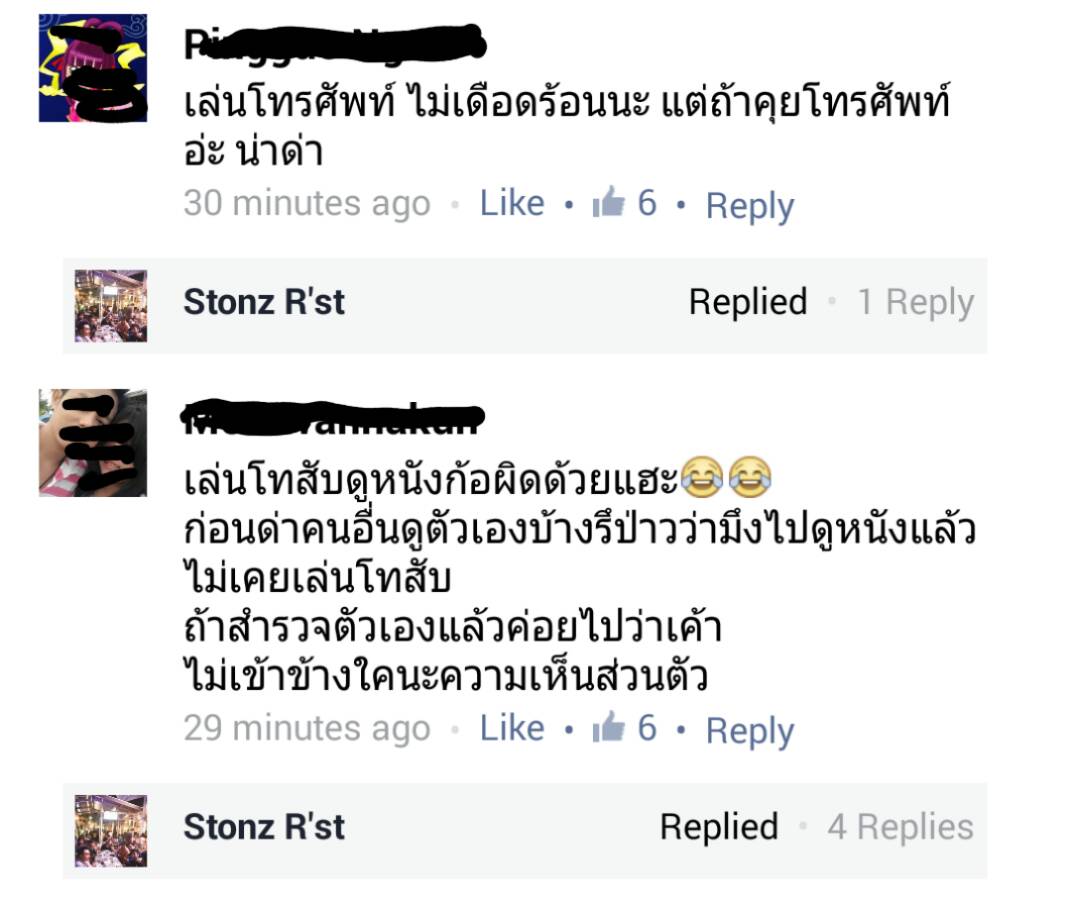View the 6 likes on first comment
The image size is (1071, 902).
coord(647,203)
